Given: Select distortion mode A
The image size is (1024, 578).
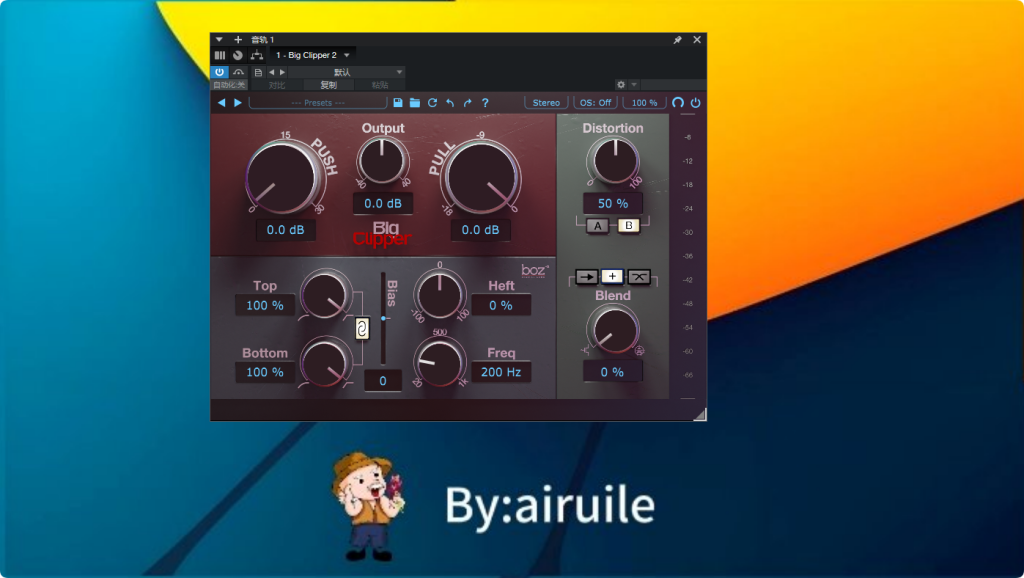Looking at the screenshot, I should (x=598, y=226).
